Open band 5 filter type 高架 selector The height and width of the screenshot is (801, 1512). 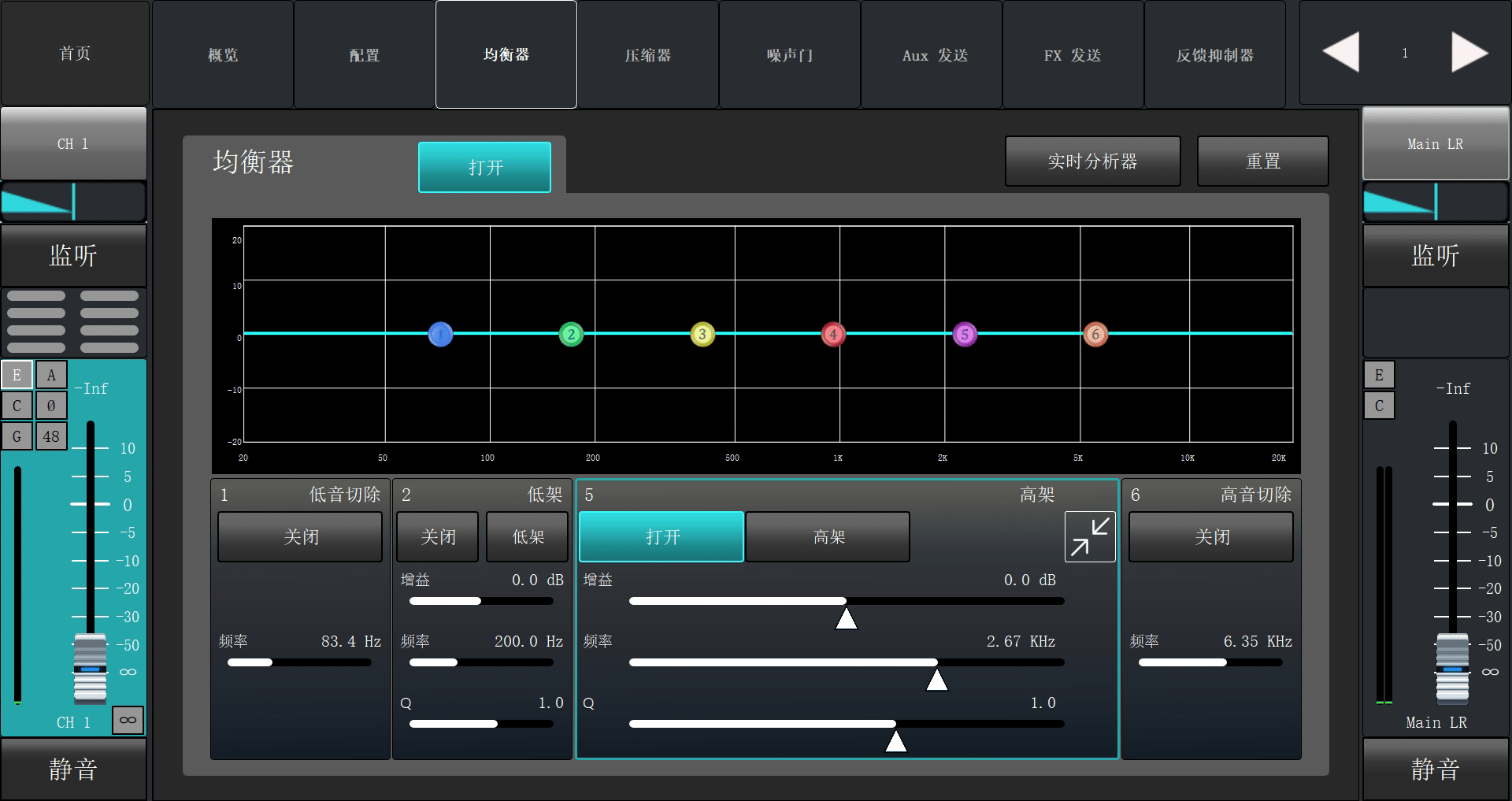828,537
